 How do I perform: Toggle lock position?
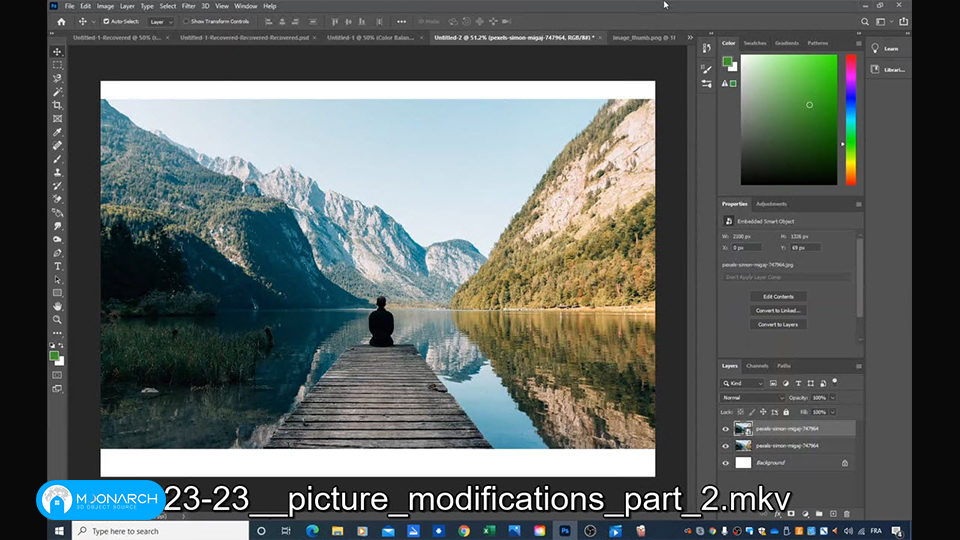click(x=763, y=413)
